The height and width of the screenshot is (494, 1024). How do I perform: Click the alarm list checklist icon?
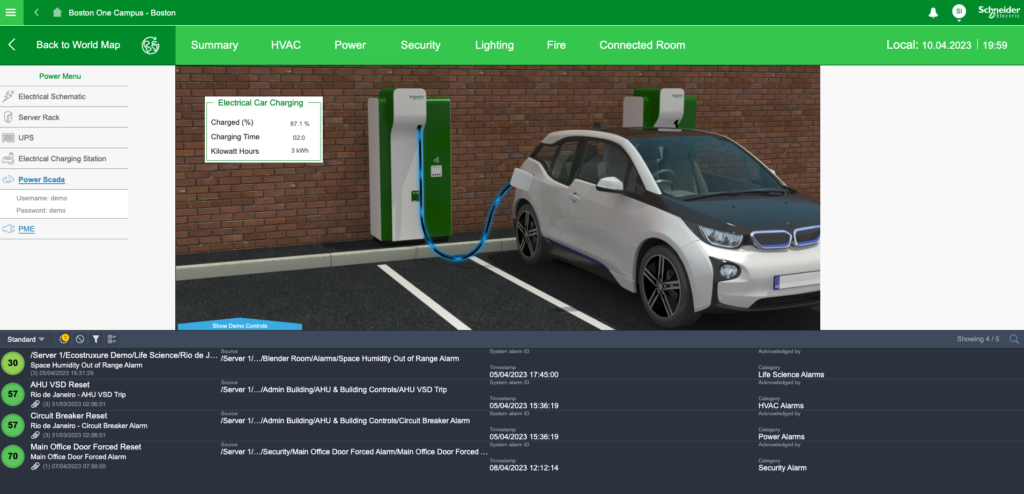tap(112, 339)
